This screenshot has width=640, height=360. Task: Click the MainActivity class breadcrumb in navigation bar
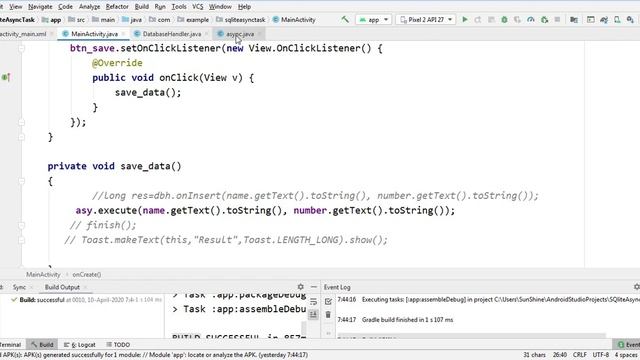294,20
